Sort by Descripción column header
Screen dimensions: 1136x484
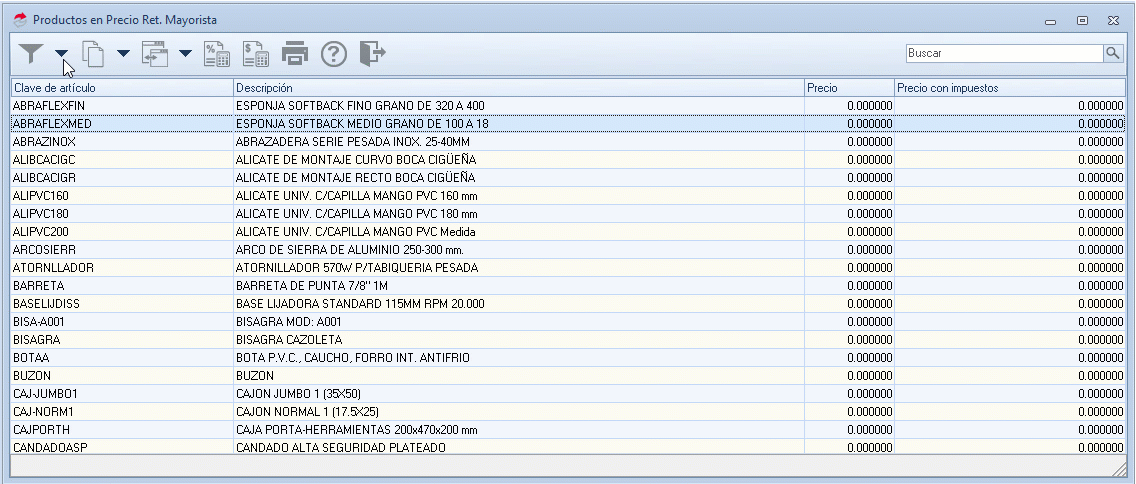pyautogui.click(x=518, y=88)
